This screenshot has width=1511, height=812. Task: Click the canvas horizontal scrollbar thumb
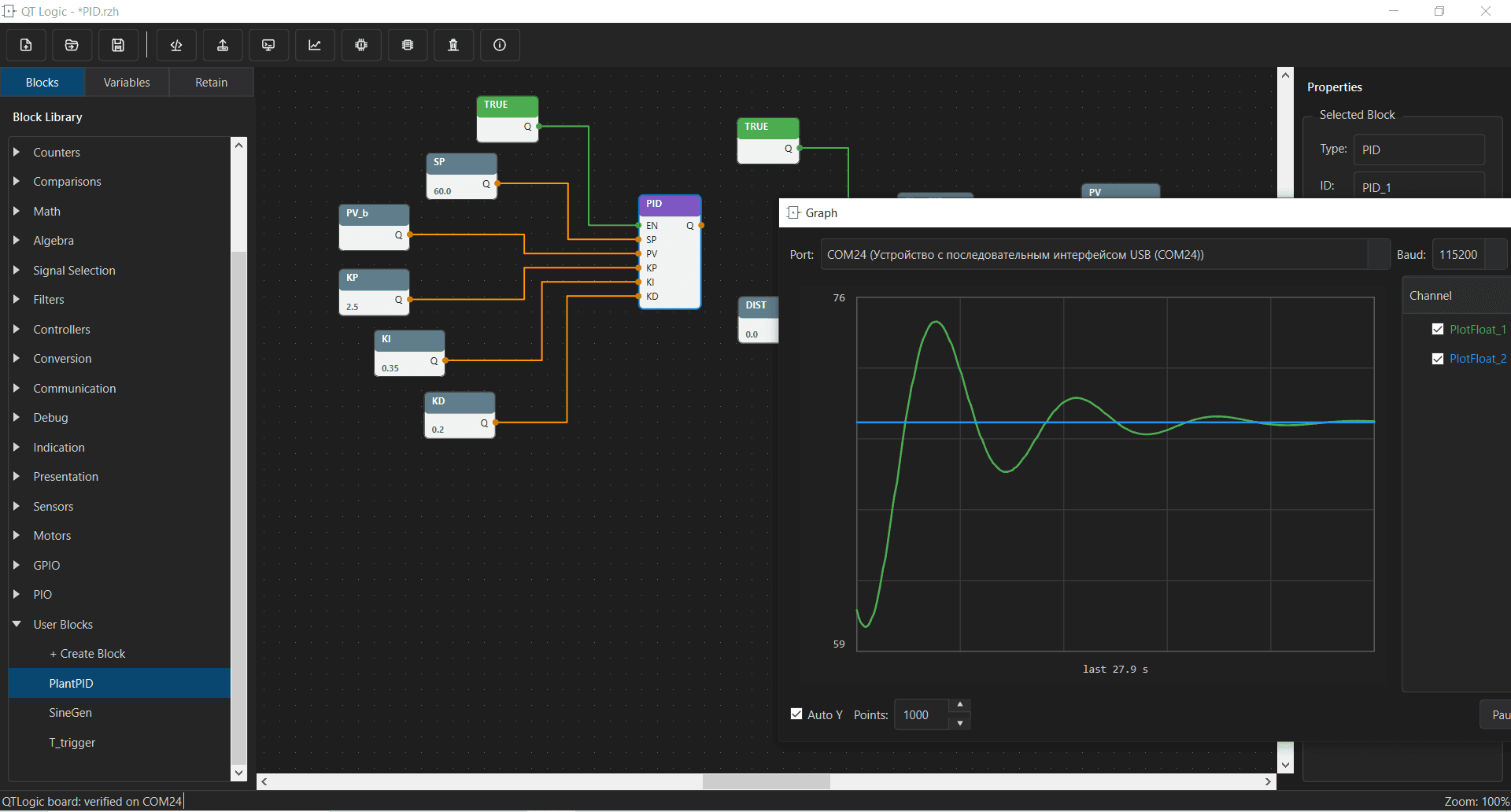[767, 781]
